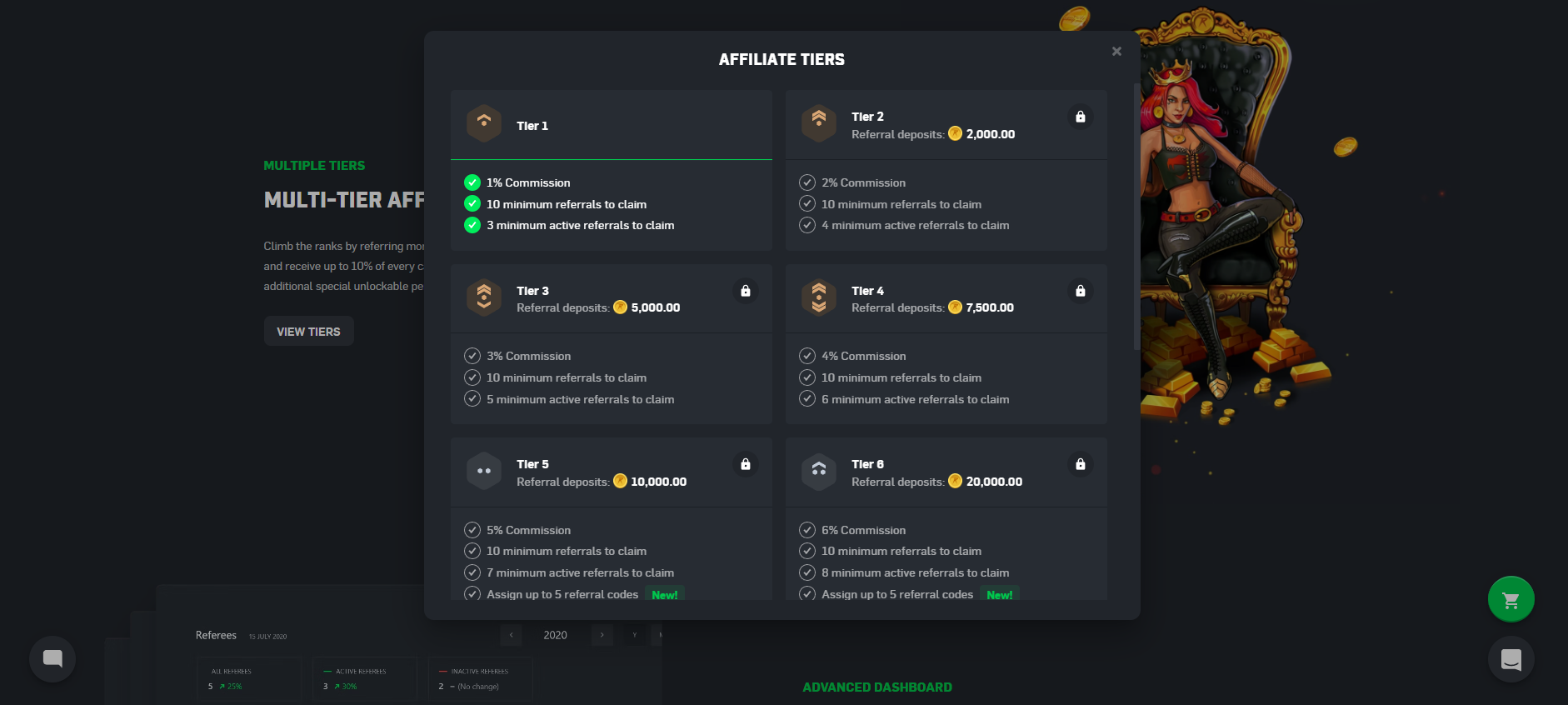Viewport: 1568px width, 705px height.
Task: Close the Affiliate Tiers dialog
Action: [x=1116, y=52]
